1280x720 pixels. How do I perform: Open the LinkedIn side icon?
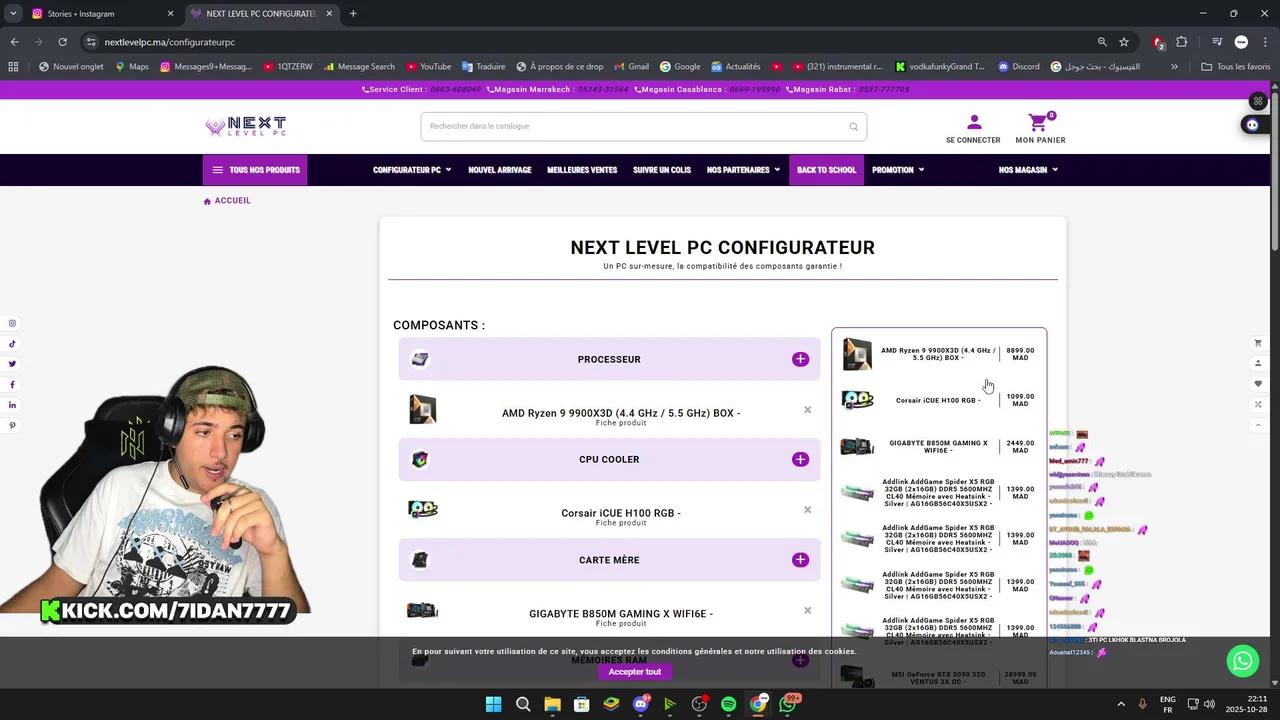coord(12,405)
